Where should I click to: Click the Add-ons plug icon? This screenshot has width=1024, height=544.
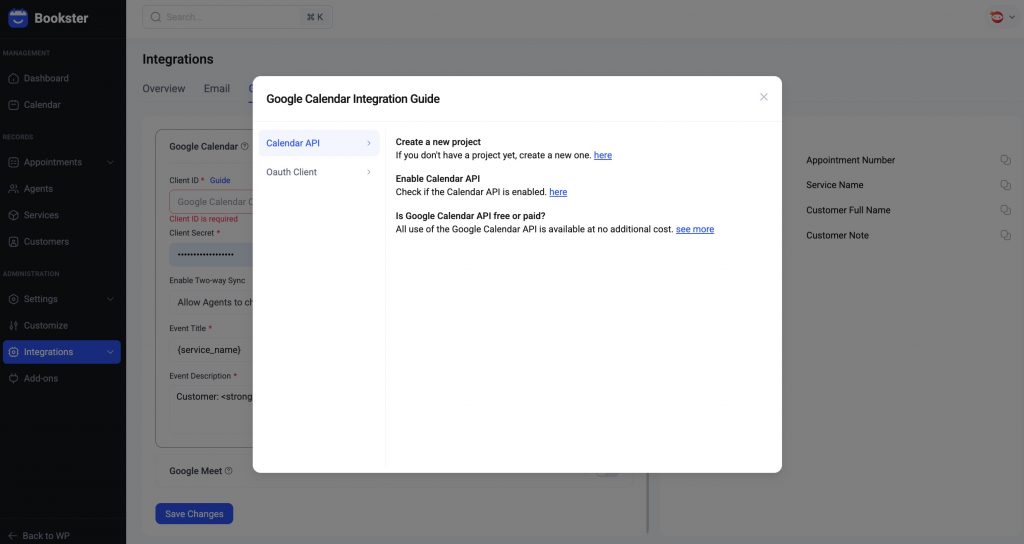(13, 378)
